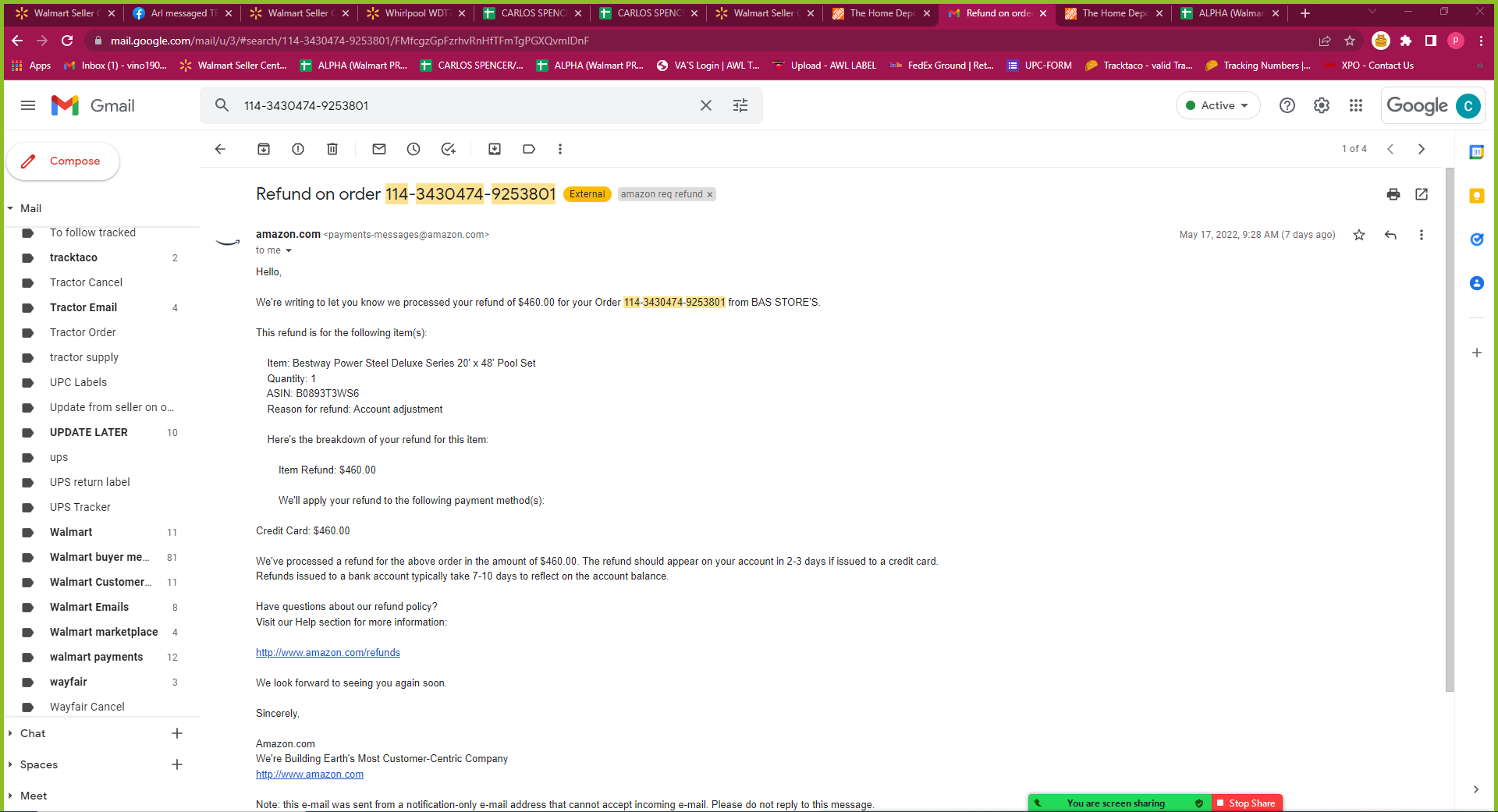Switch to the 'Arl messaged' Facebook tab
Image resolution: width=1498 pixels, height=812 pixels.
[183, 13]
